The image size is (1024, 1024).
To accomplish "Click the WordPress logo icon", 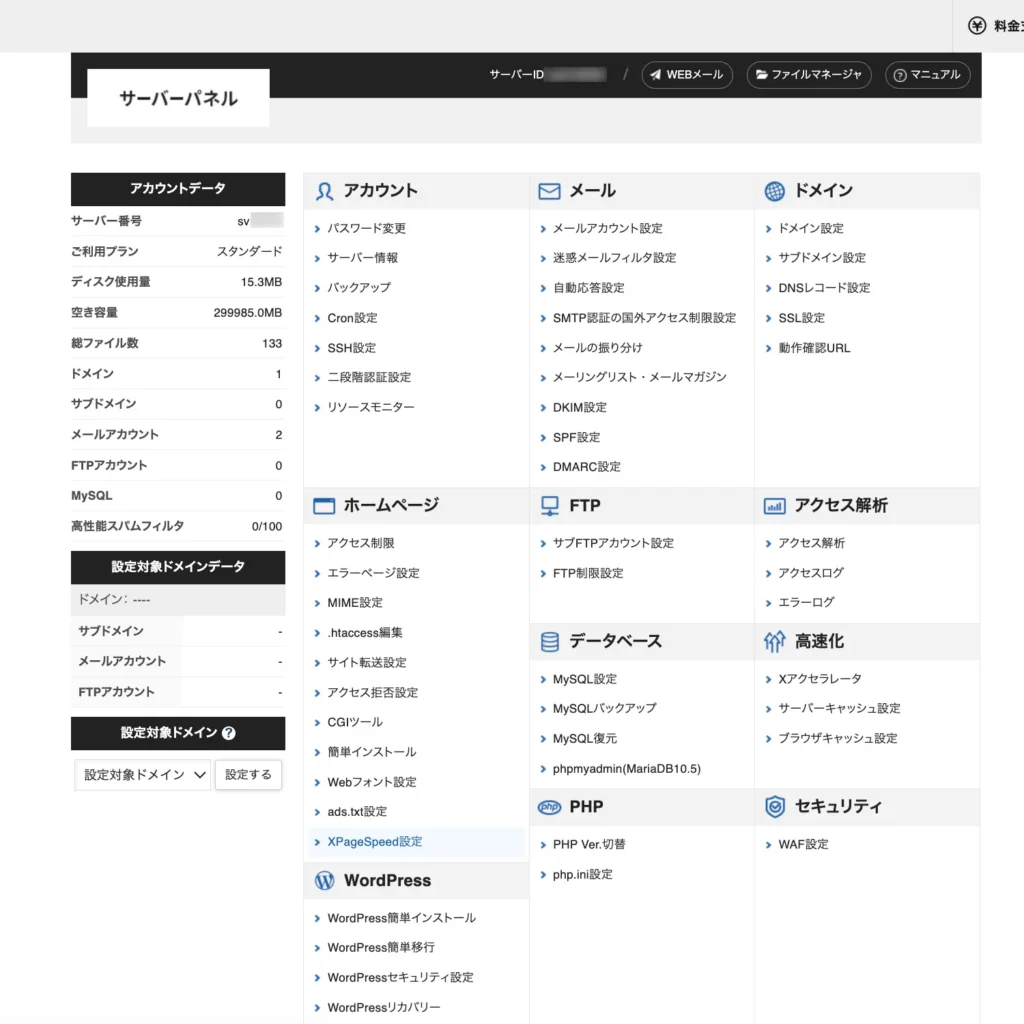I will pyautogui.click(x=324, y=881).
